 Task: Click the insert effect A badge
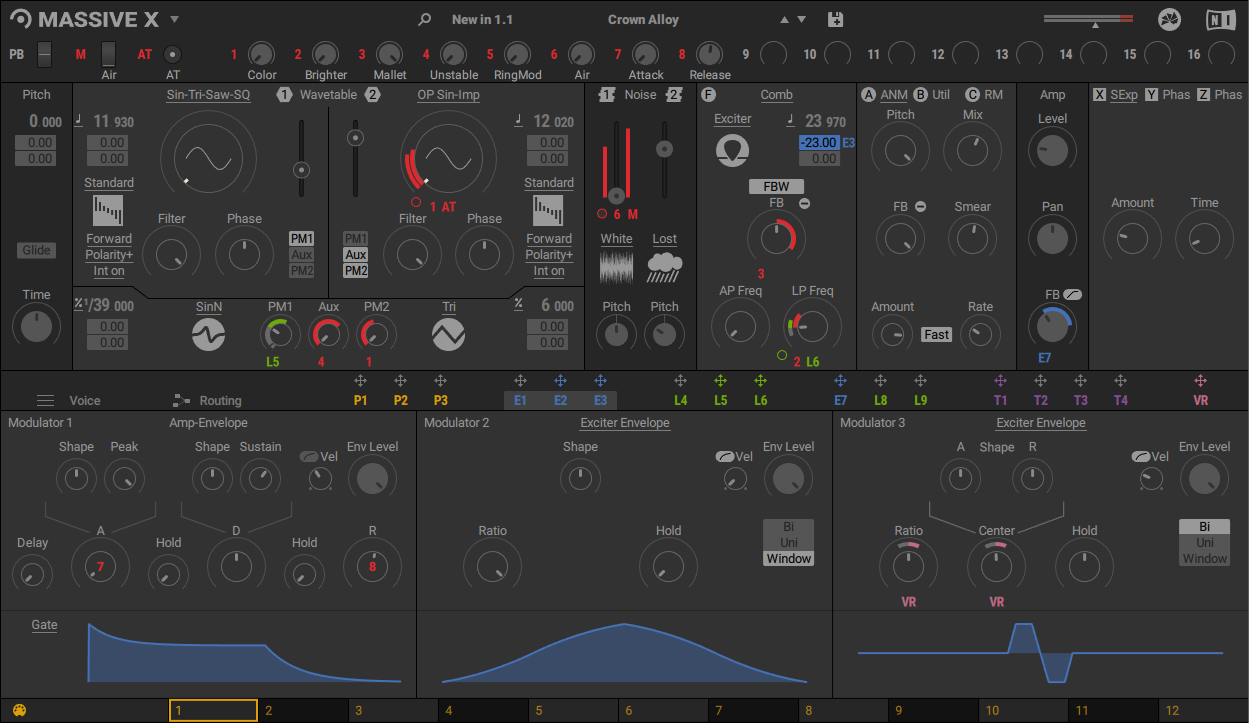pyautogui.click(x=868, y=95)
